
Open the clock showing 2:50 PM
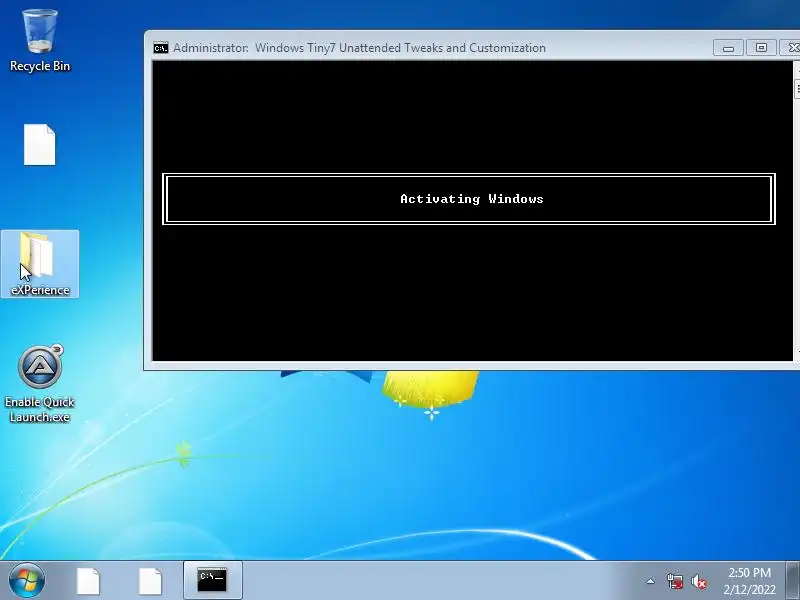tap(749, 581)
